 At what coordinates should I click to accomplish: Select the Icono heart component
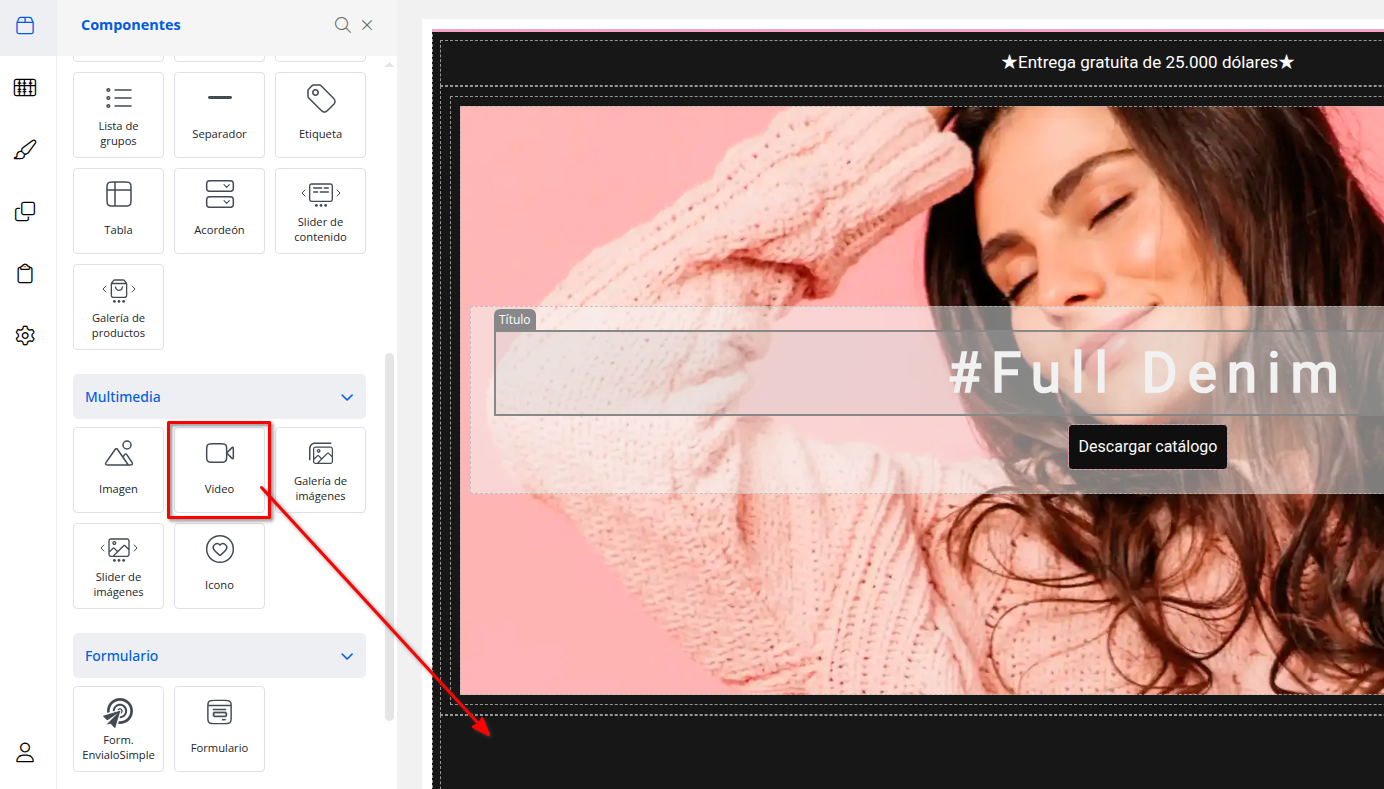(x=219, y=565)
